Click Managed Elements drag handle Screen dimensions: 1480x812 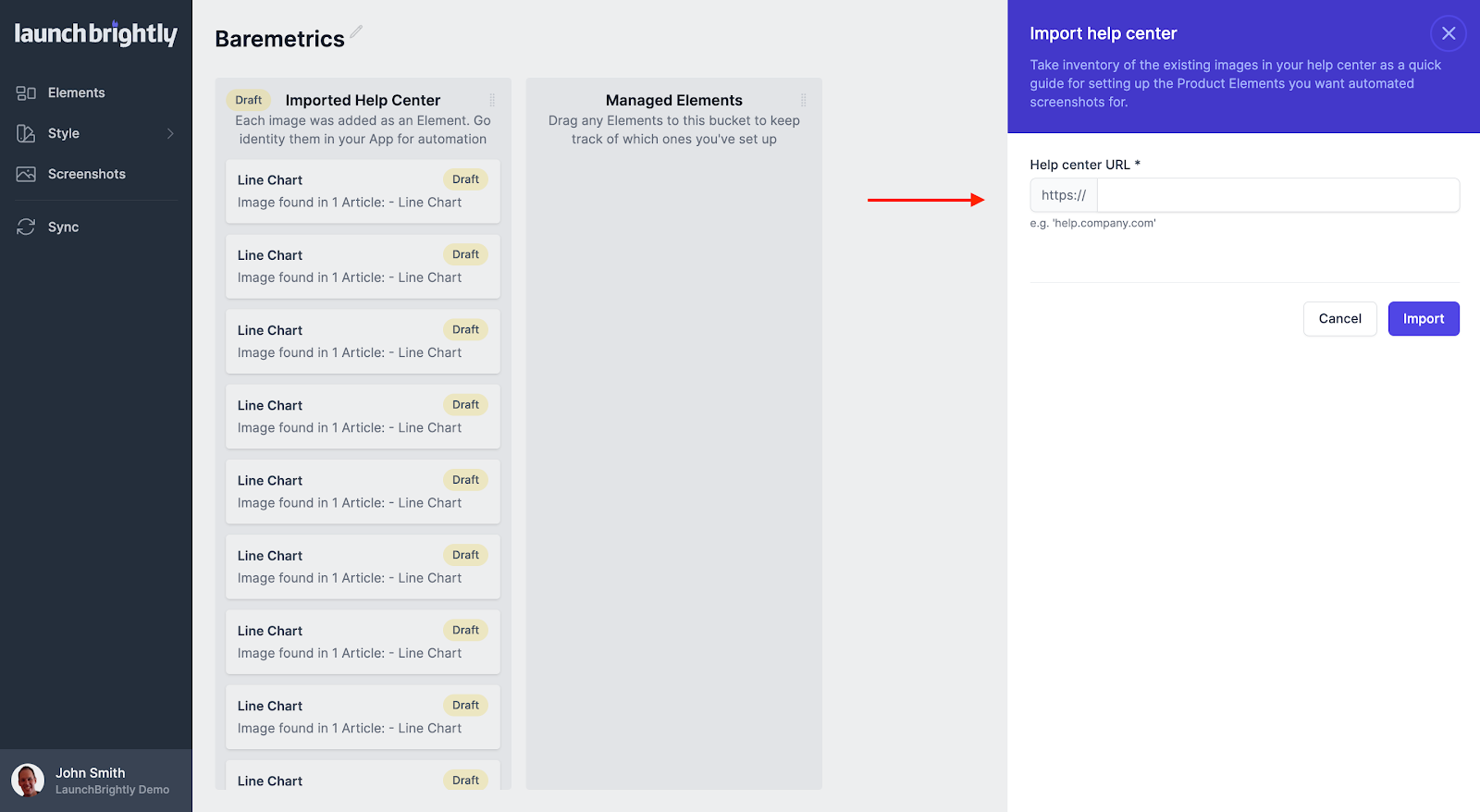tap(803, 100)
